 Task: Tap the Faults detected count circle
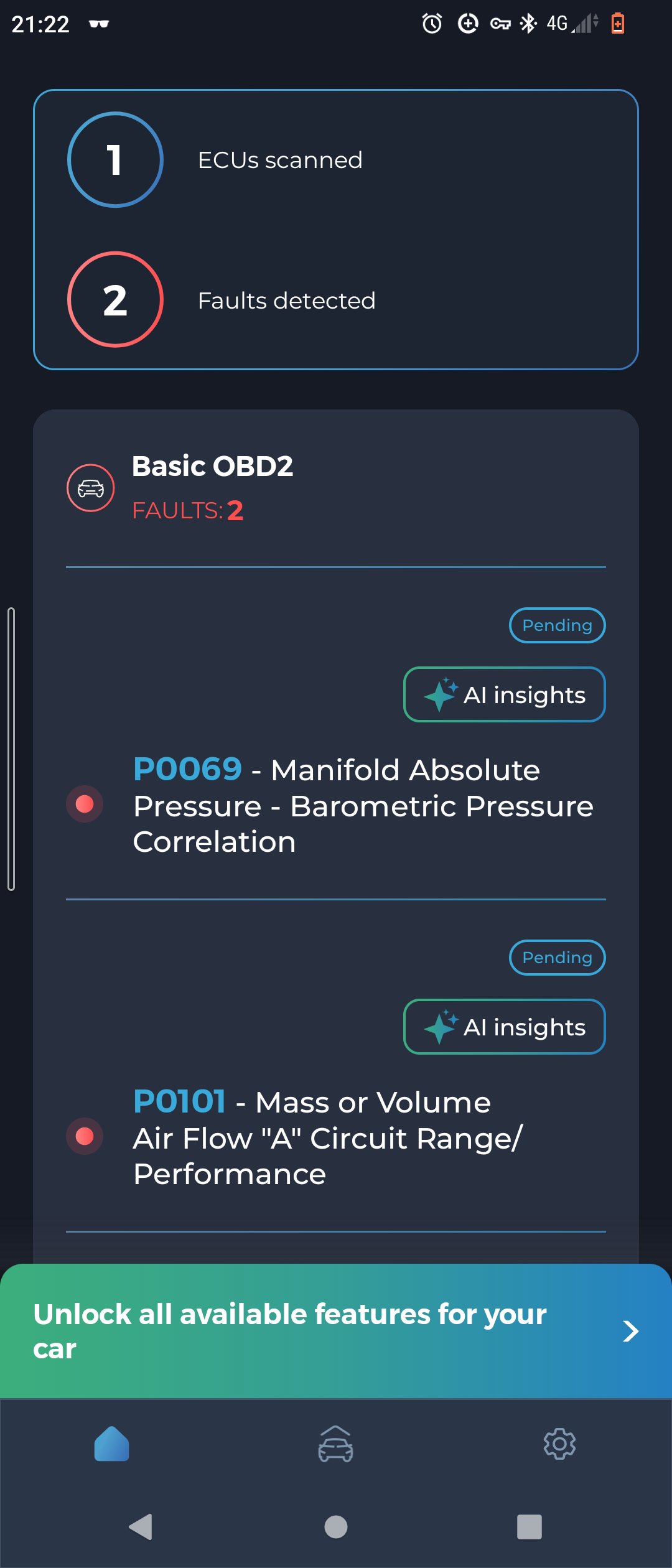pyautogui.click(x=115, y=300)
